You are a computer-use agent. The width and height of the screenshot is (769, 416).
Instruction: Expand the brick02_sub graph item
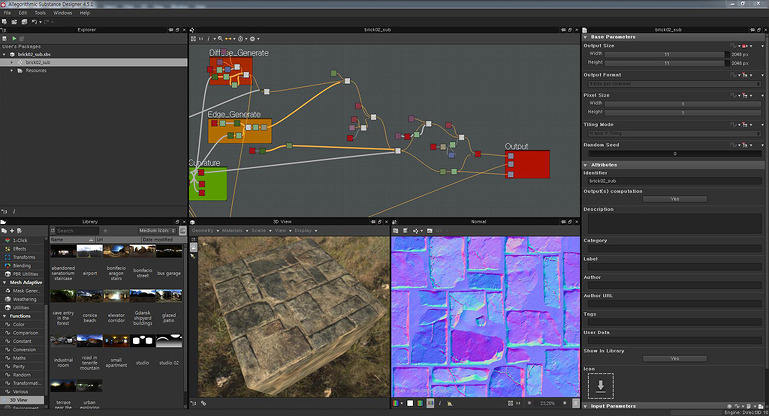[x=12, y=62]
